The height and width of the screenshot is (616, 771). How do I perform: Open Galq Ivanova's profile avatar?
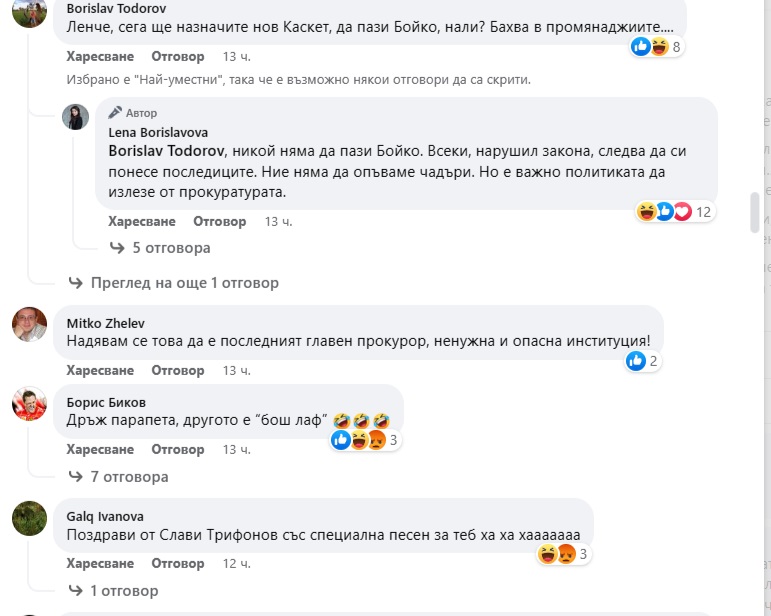pos(28,518)
